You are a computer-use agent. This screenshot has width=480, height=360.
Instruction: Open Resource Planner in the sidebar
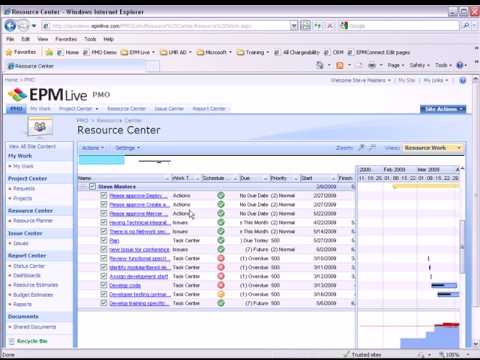[33, 221]
